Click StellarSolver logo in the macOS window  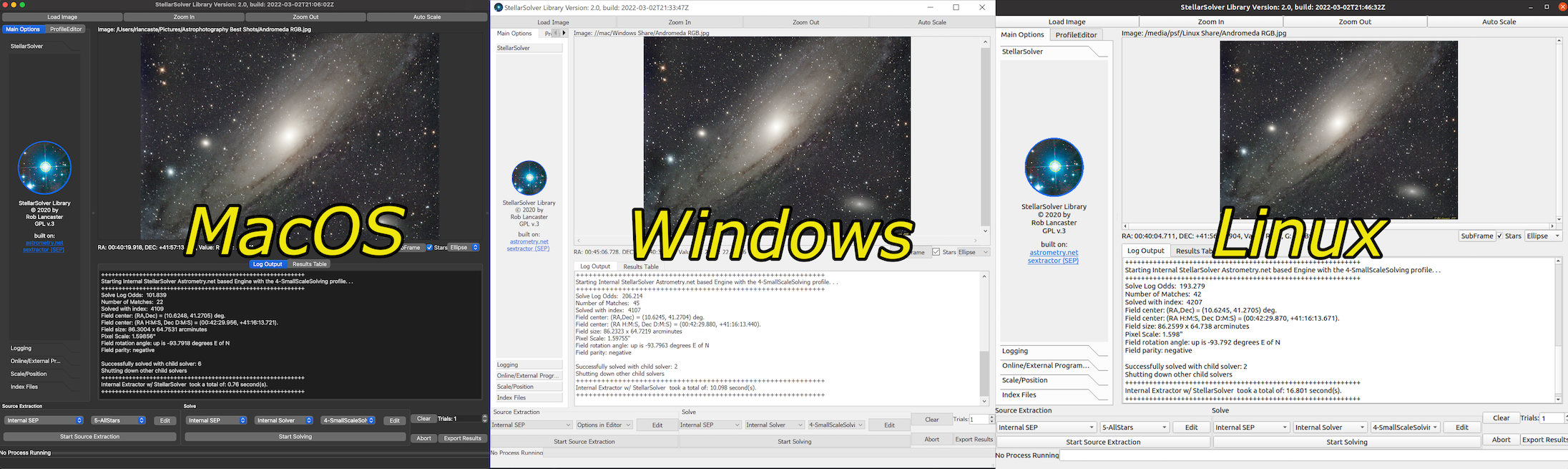click(x=44, y=168)
